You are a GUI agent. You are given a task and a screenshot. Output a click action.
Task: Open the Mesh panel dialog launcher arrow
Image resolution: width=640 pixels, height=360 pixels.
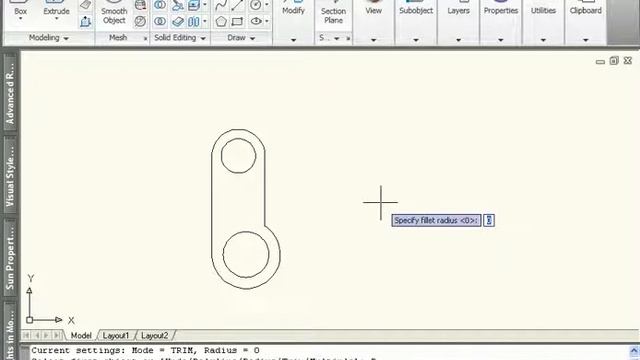point(145,38)
